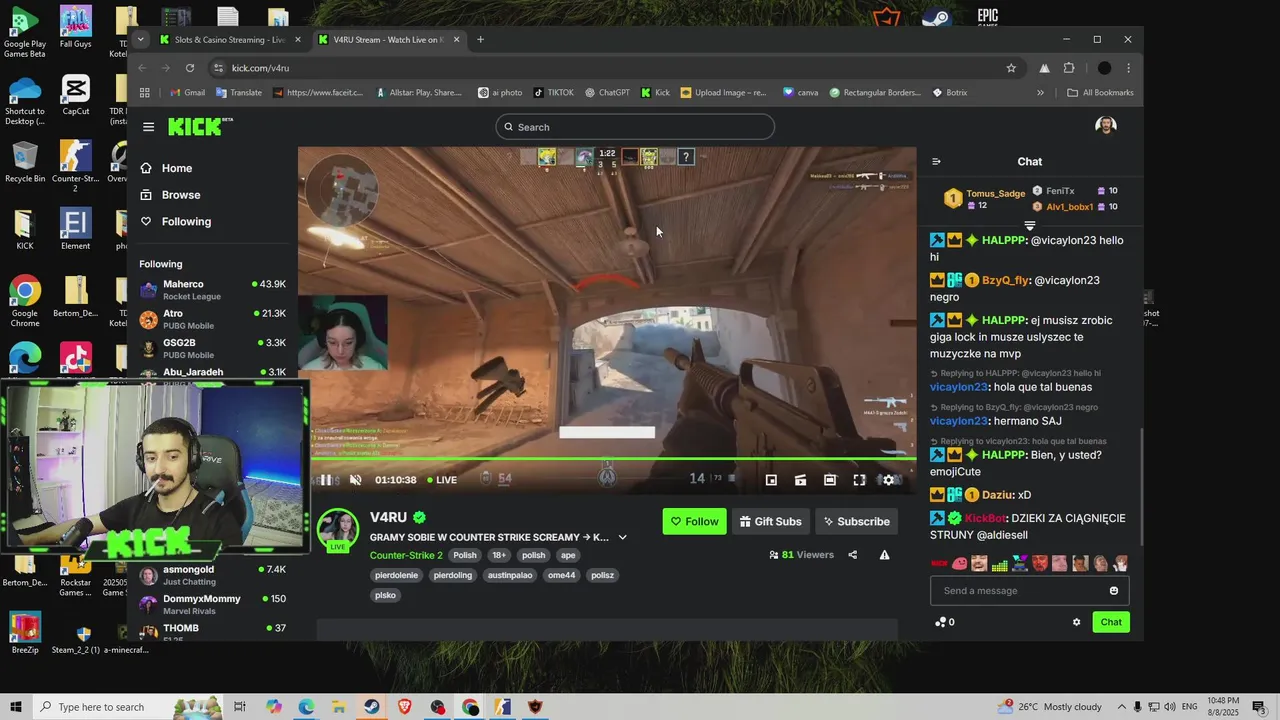Share the stream via share icon
This screenshot has width=1280, height=720.
click(x=852, y=555)
